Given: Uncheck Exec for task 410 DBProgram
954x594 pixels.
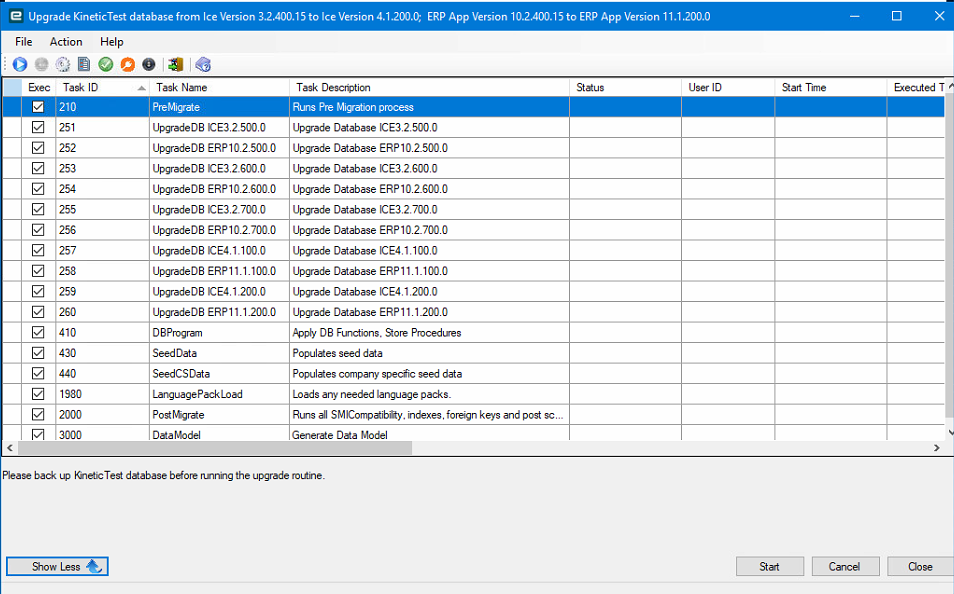Looking at the screenshot, I should (x=38, y=332).
